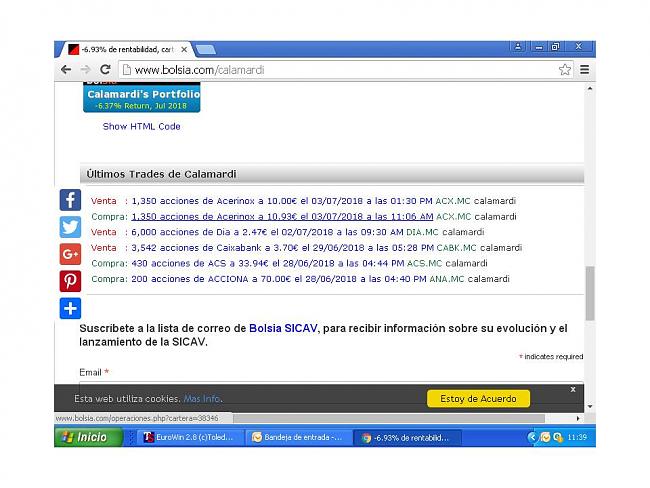The image size is (650, 488).
Task: Click the system tray clock 11:39
Action: (x=577, y=437)
